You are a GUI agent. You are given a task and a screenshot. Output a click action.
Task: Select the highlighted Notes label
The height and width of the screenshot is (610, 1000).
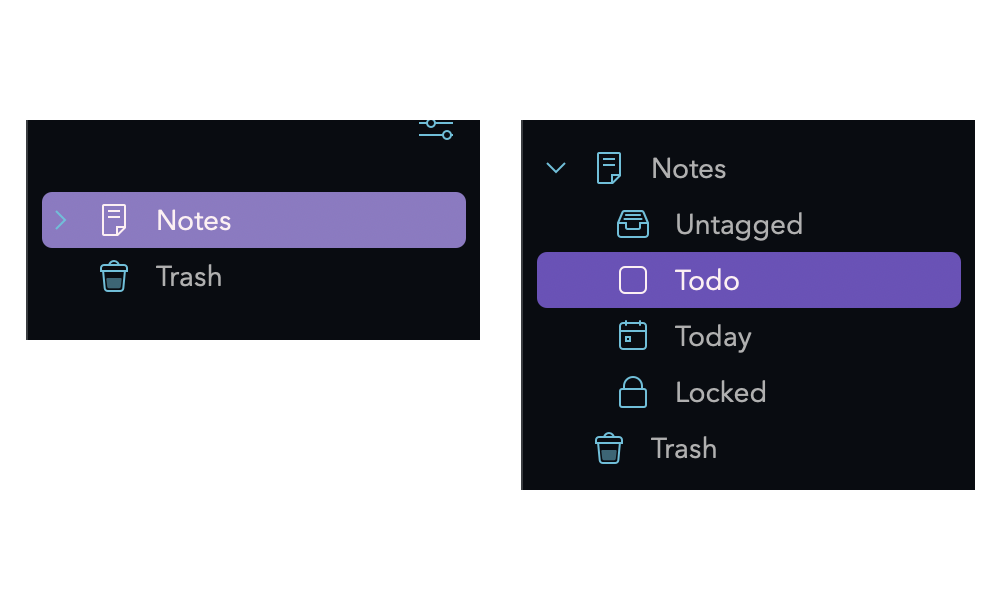tap(194, 221)
